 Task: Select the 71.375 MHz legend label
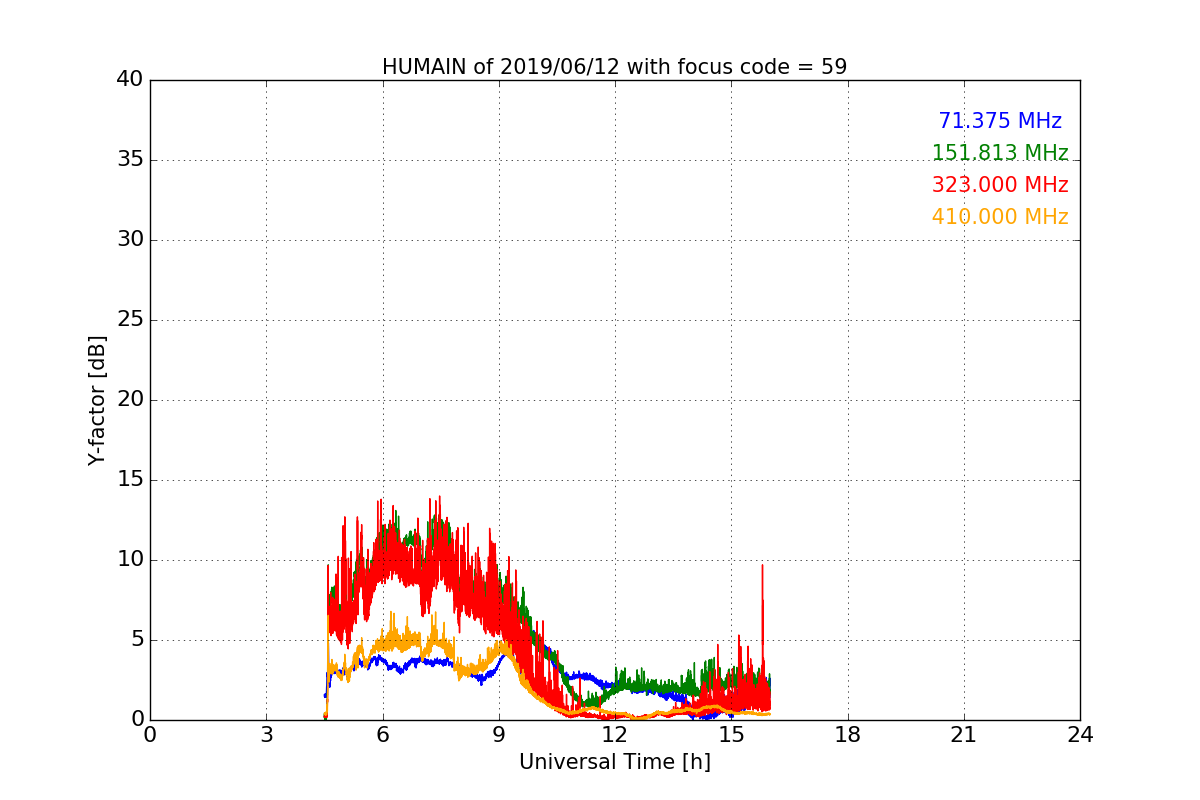pyautogui.click(x=1000, y=121)
